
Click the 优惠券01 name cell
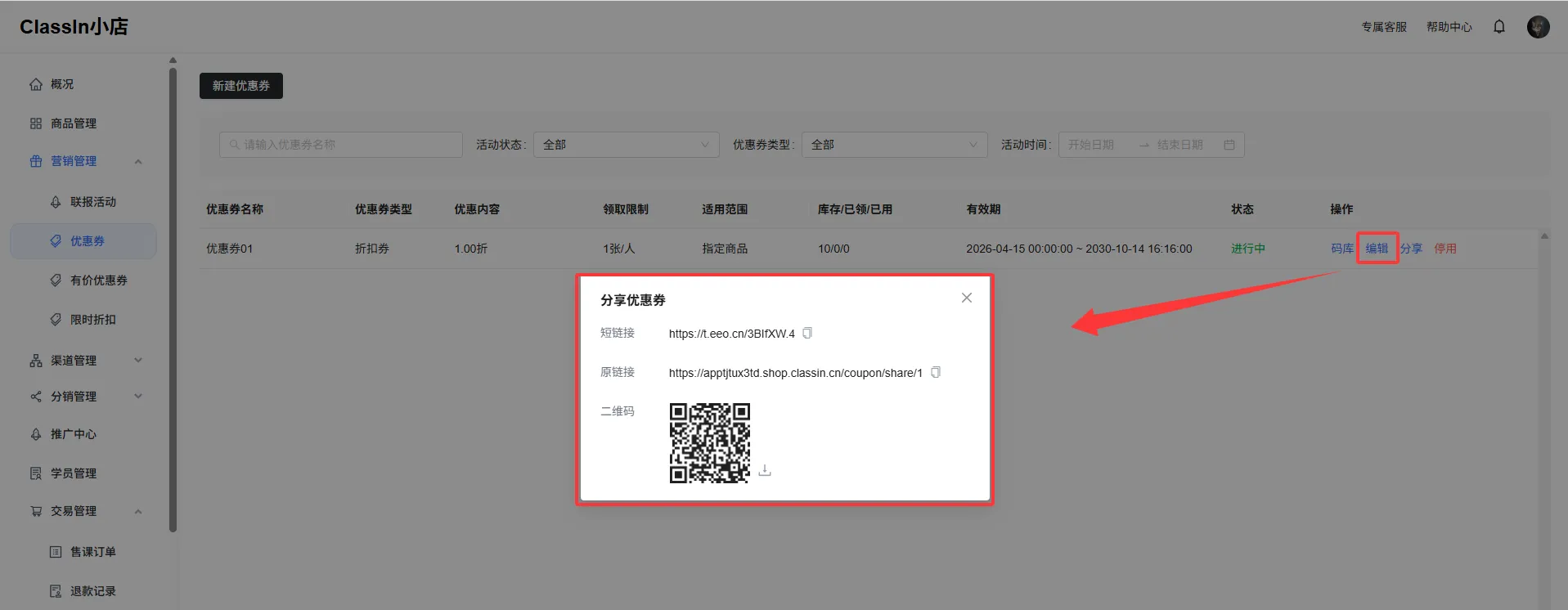click(230, 249)
